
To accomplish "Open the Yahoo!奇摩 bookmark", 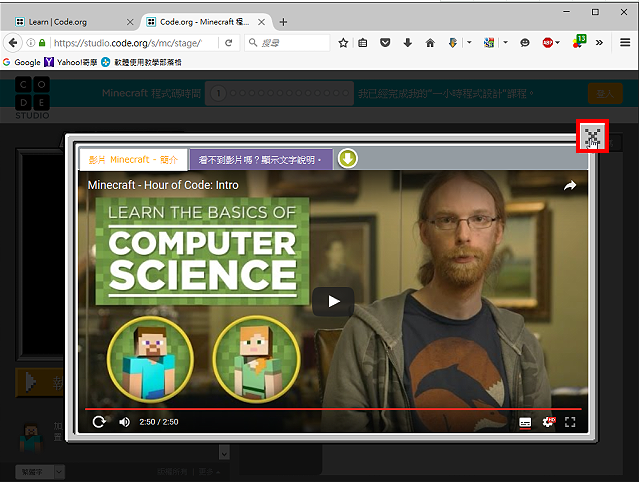I will pos(71,62).
